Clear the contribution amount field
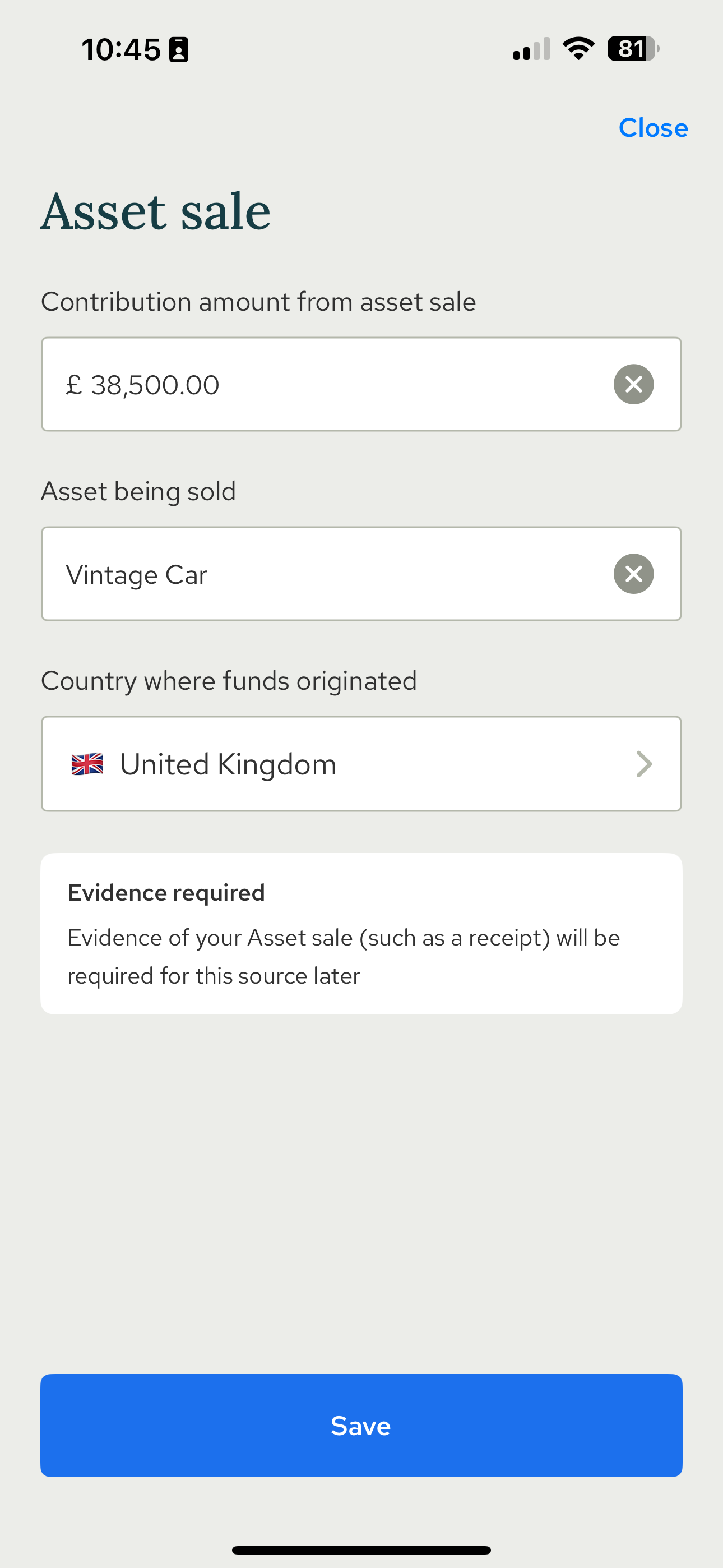This screenshot has width=723, height=1568. [x=633, y=384]
